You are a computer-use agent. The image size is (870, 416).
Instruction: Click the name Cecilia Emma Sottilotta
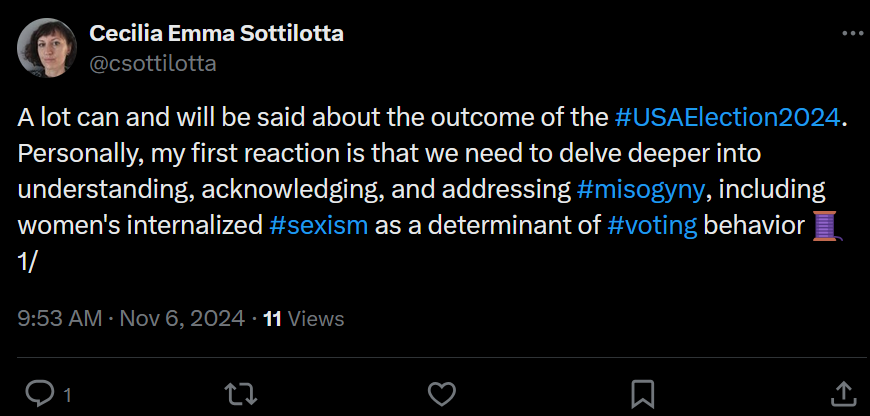(x=217, y=33)
